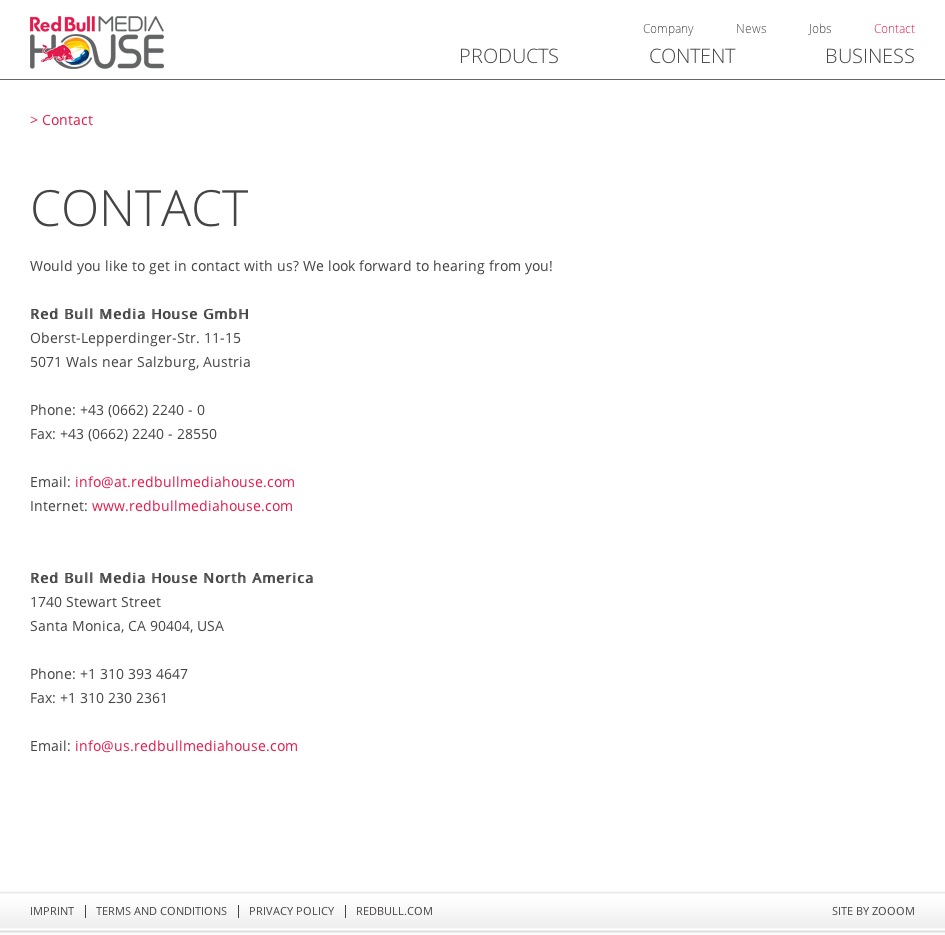Click Site by Zooom credit
This screenshot has height=935, width=945.
[873, 911]
